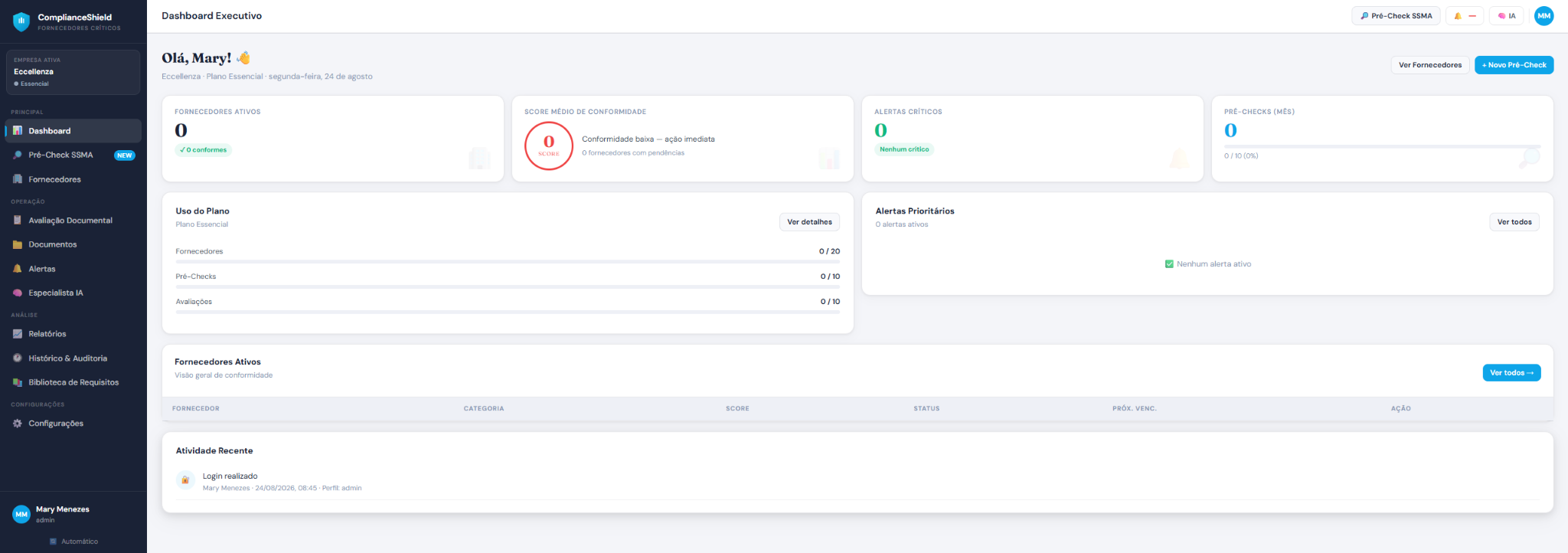Click the Especialista IA brain icon in sidebar
Image resolution: width=1568 pixels, height=553 pixels.
coord(18,293)
